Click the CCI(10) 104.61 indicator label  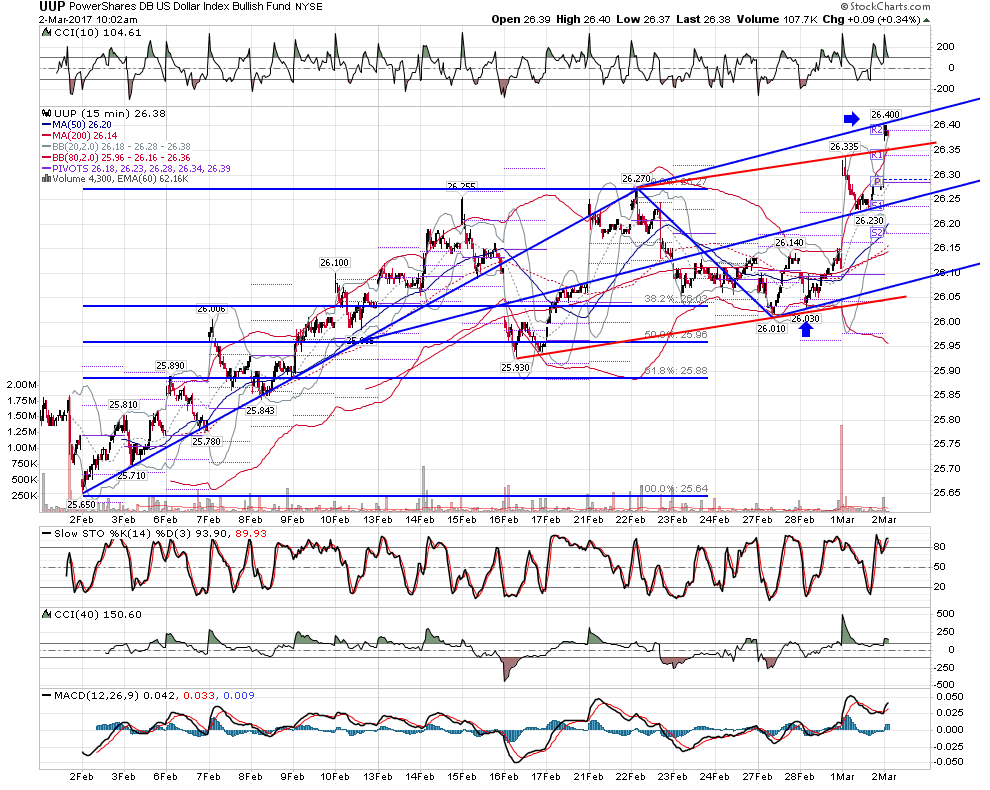coord(98,33)
